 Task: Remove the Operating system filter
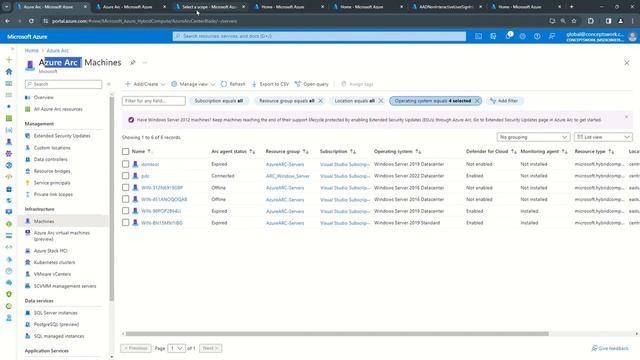tap(477, 101)
